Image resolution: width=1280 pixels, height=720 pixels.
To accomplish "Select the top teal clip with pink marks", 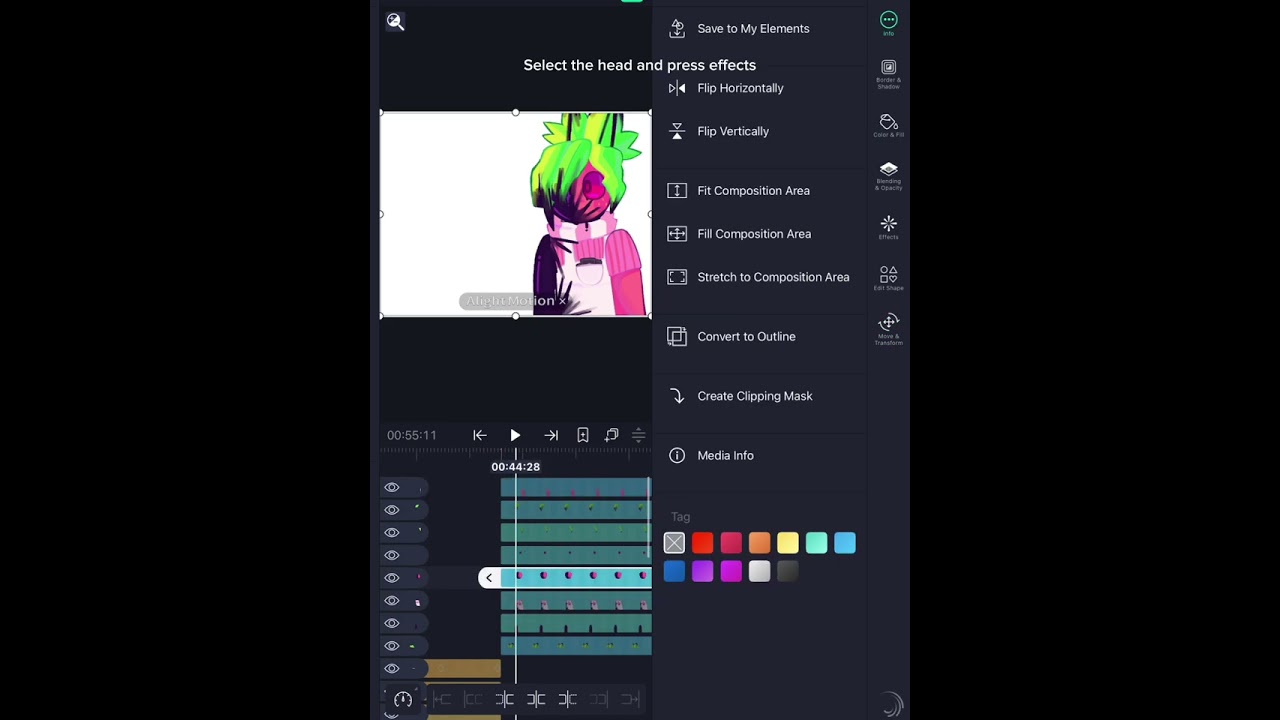I will tap(576, 487).
